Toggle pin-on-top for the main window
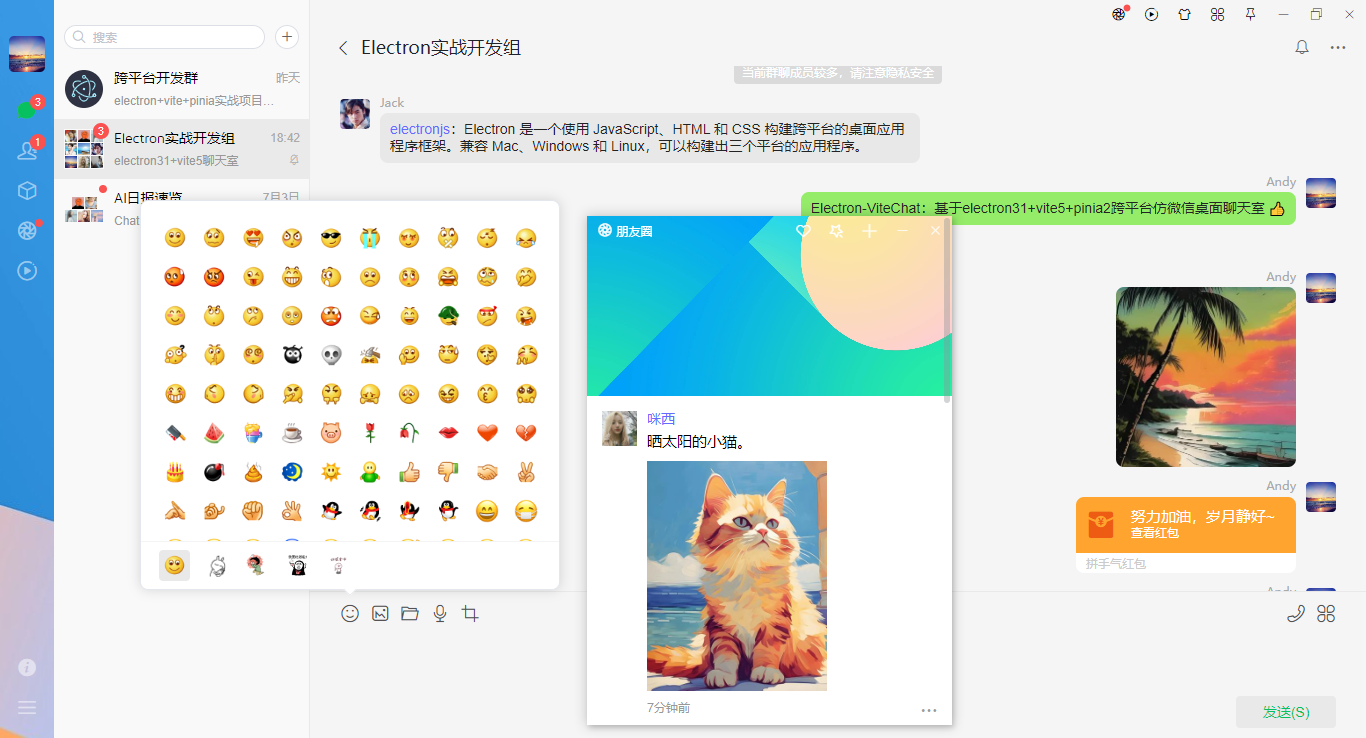 pos(1248,15)
